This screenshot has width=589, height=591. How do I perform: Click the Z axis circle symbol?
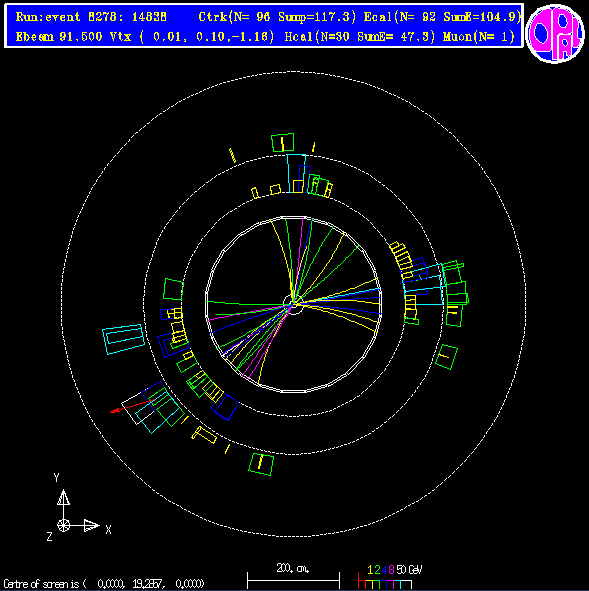click(x=63, y=525)
